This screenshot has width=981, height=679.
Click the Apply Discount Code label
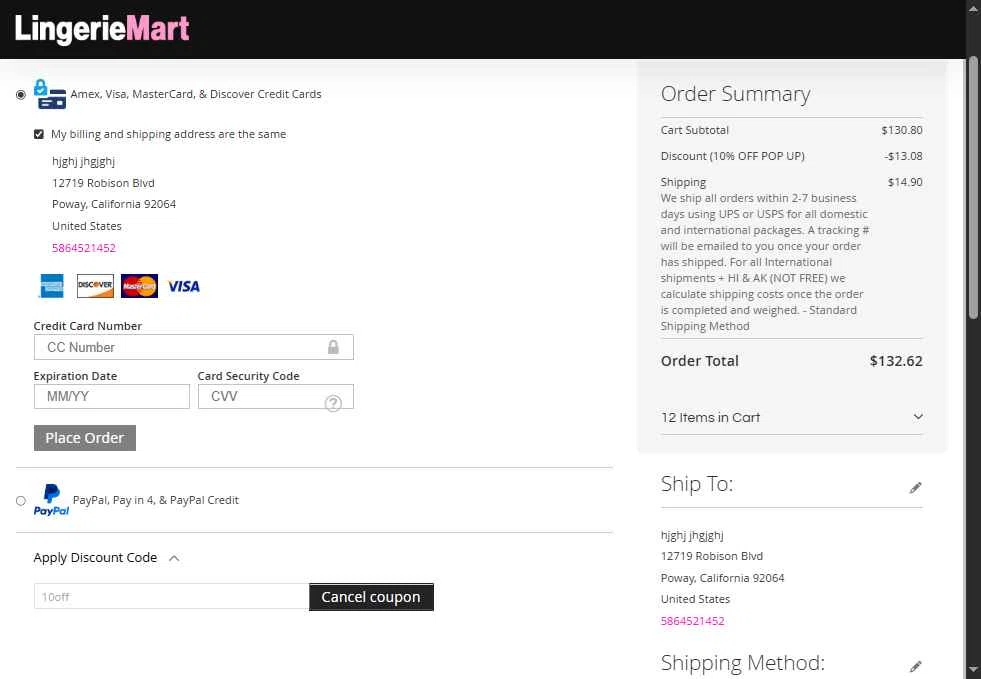pyautogui.click(x=95, y=558)
